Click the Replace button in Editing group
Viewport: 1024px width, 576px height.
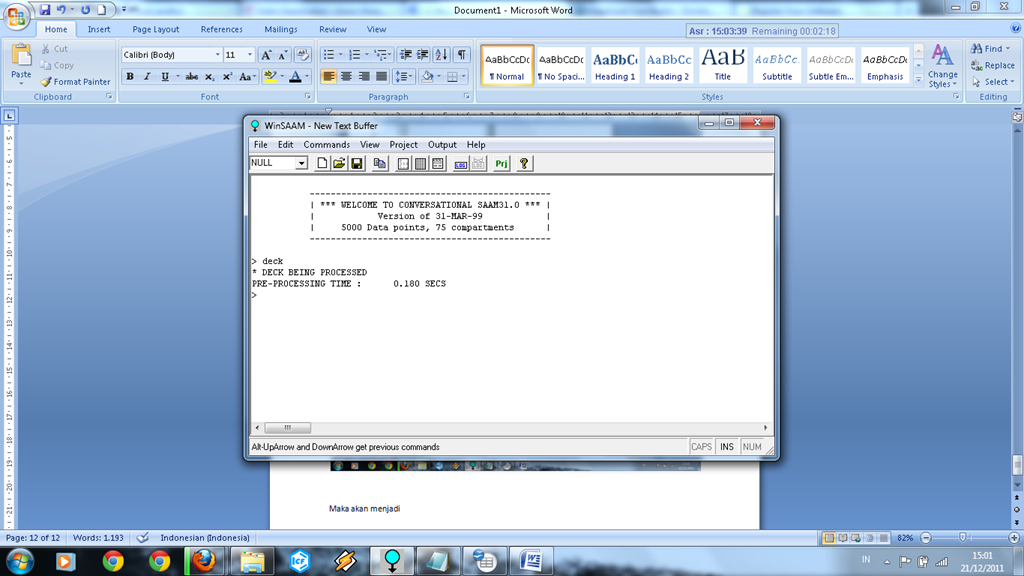[x=993, y=65]
